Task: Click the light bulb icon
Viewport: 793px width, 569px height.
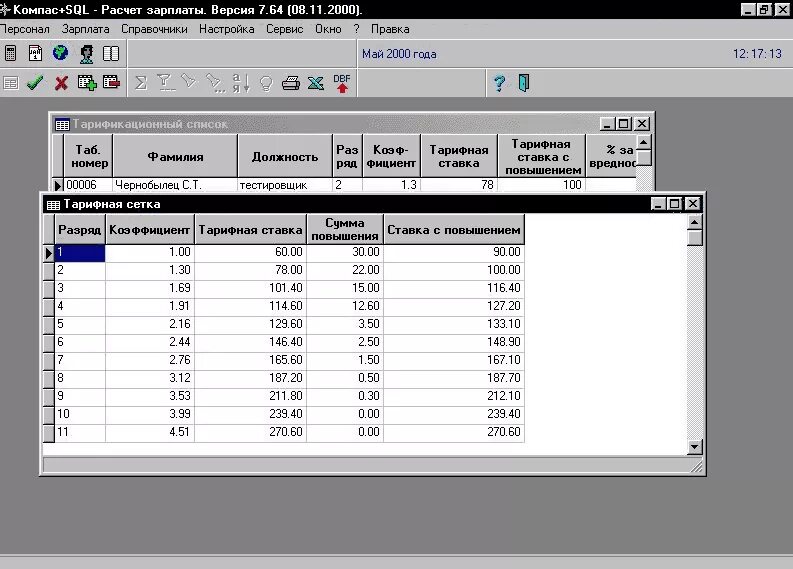Action: tap(266, 83)
